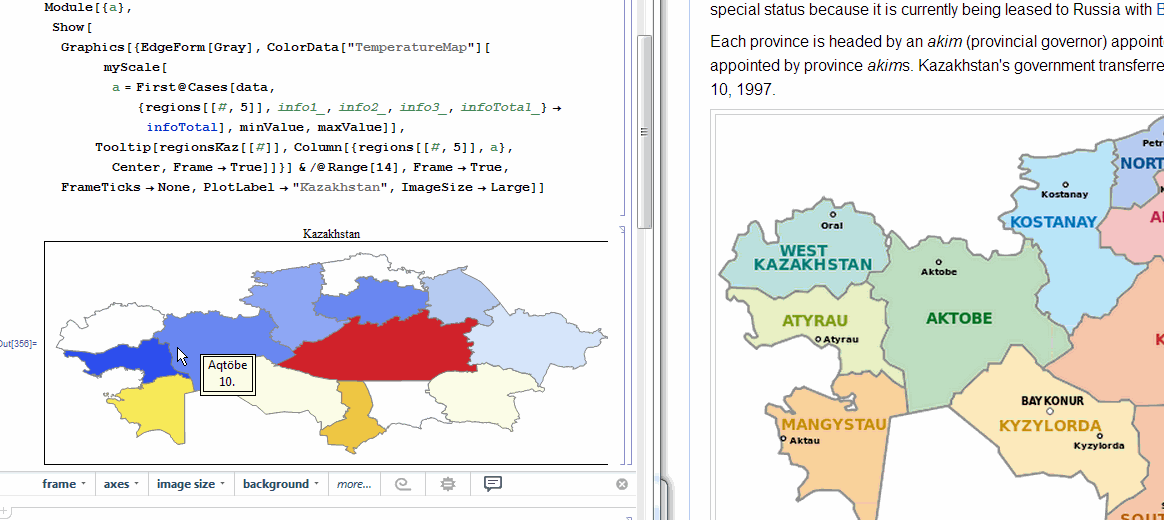Click the Aktau city marker on Wikipedia map
The height and width of the screenshot is (520, 1164).
click(x=783, y=439)
